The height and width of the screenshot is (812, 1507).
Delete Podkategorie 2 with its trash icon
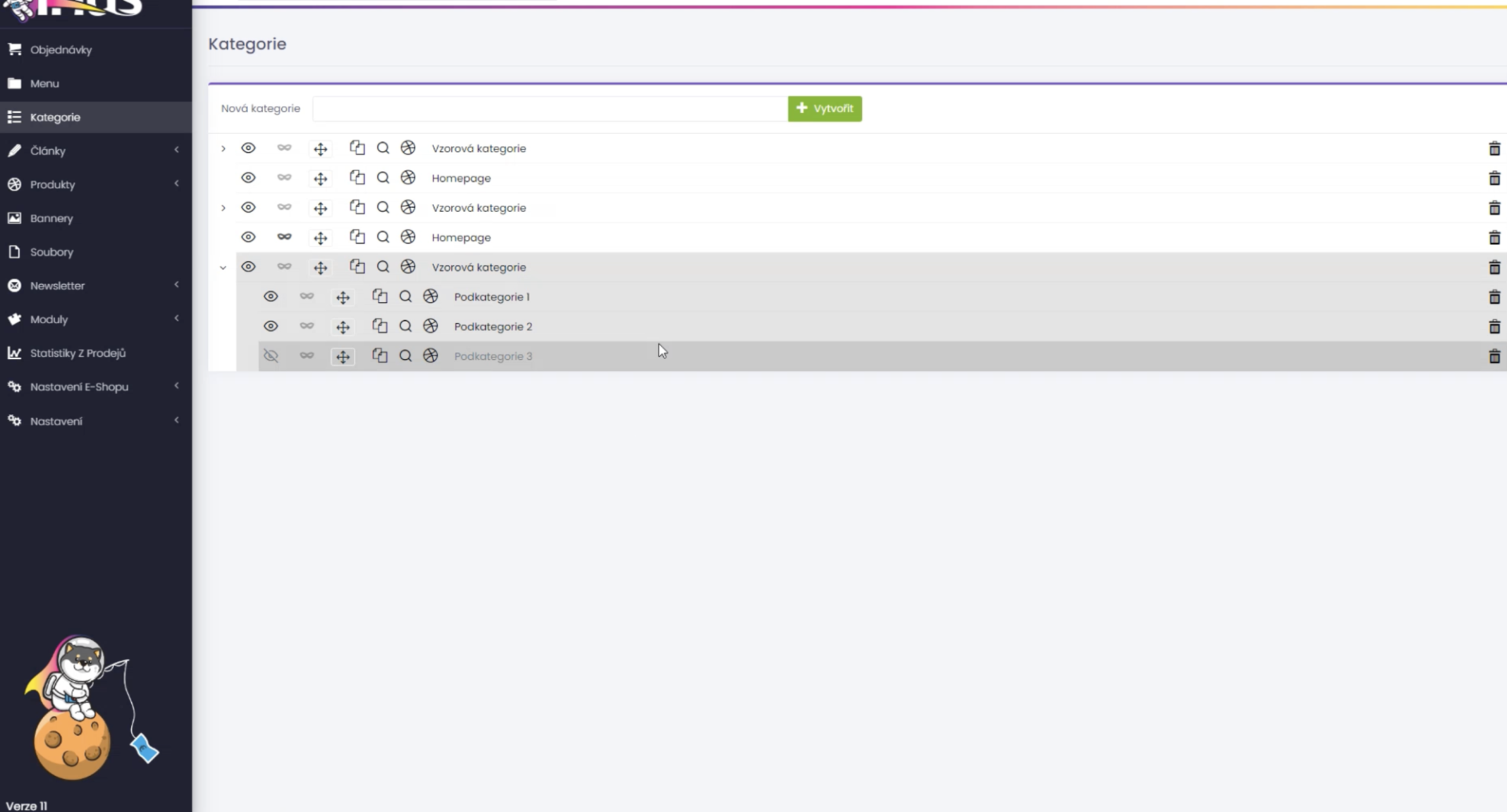point(1494,326)
